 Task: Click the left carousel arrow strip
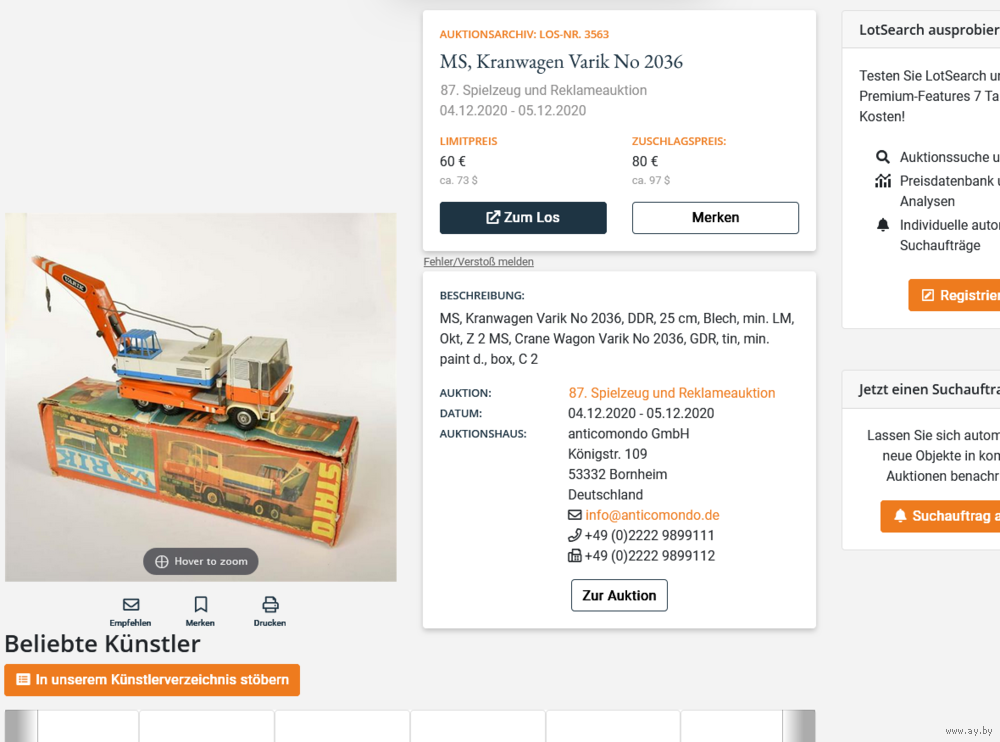click(x=20, y=726)
